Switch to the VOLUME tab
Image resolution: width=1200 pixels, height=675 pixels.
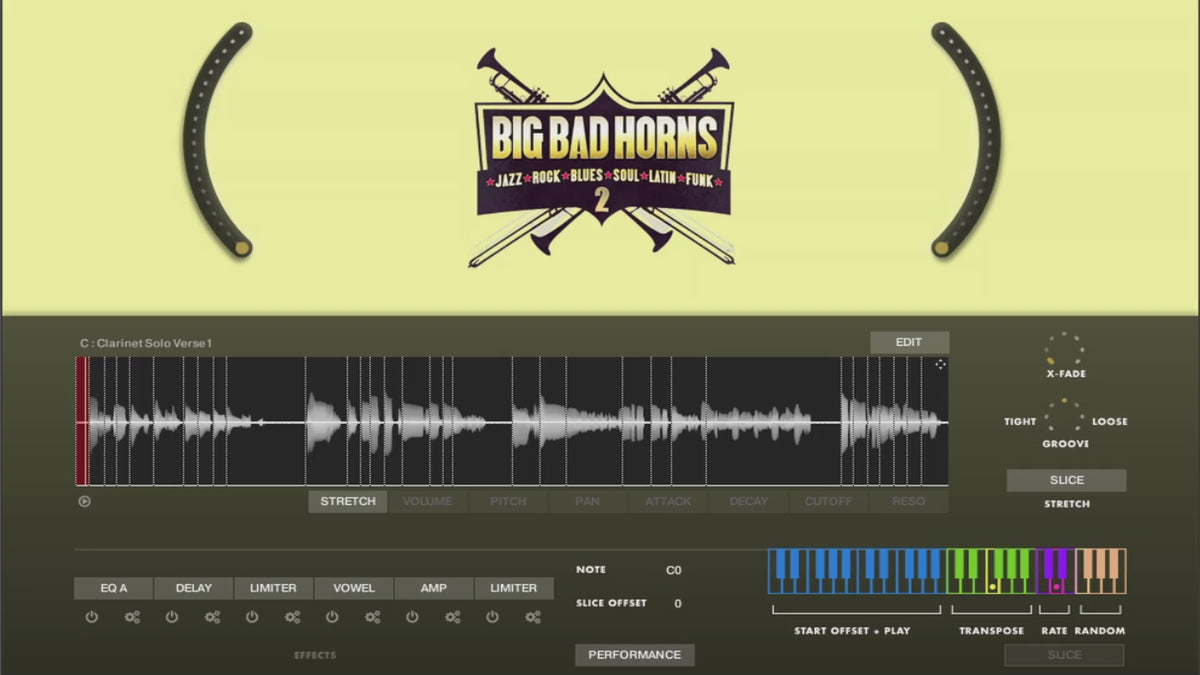(427, 501)
